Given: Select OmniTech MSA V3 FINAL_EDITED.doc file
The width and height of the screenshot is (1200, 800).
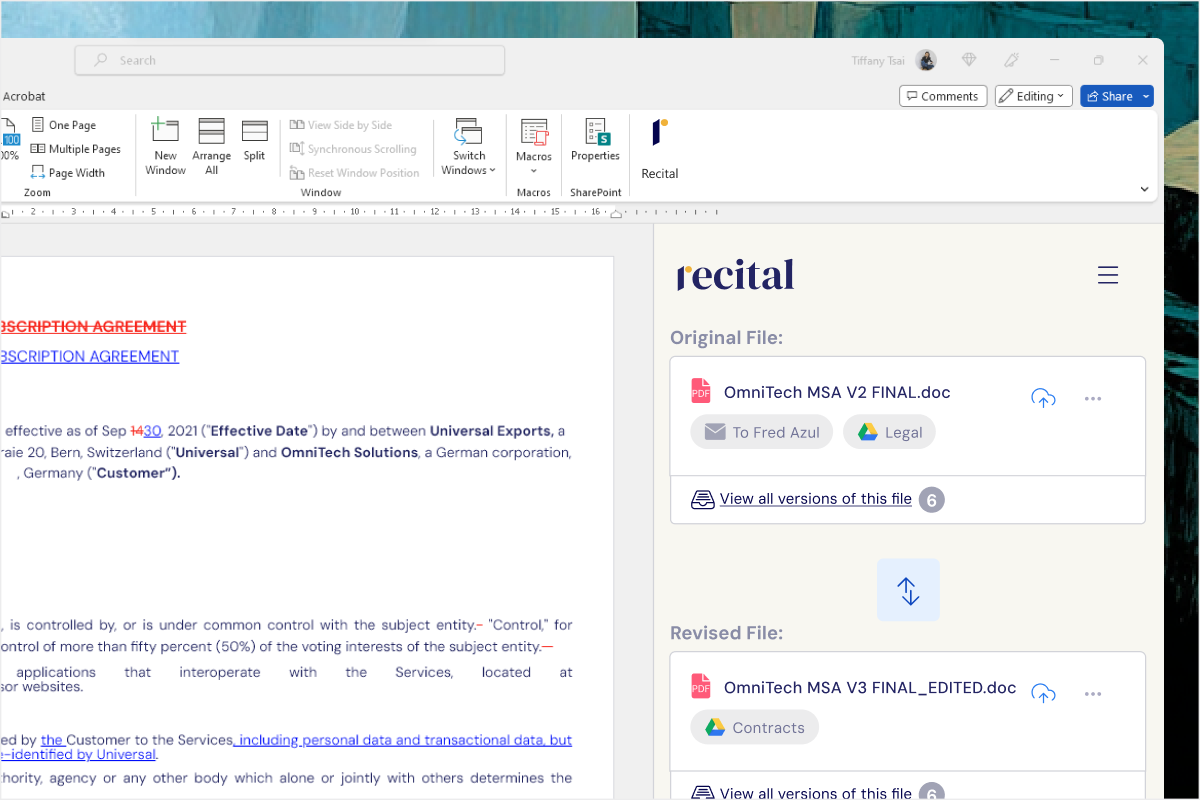Looking at the screenshot, I should coord(870,687).
